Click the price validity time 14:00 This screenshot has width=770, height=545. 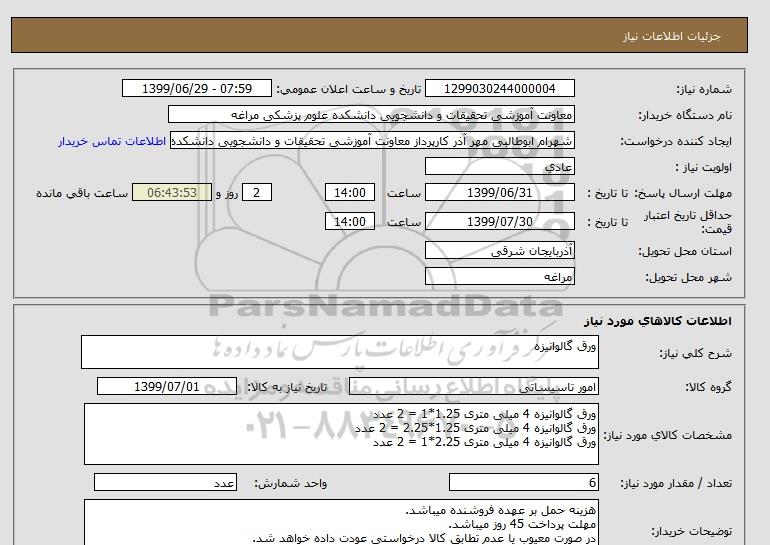(350, 221)
